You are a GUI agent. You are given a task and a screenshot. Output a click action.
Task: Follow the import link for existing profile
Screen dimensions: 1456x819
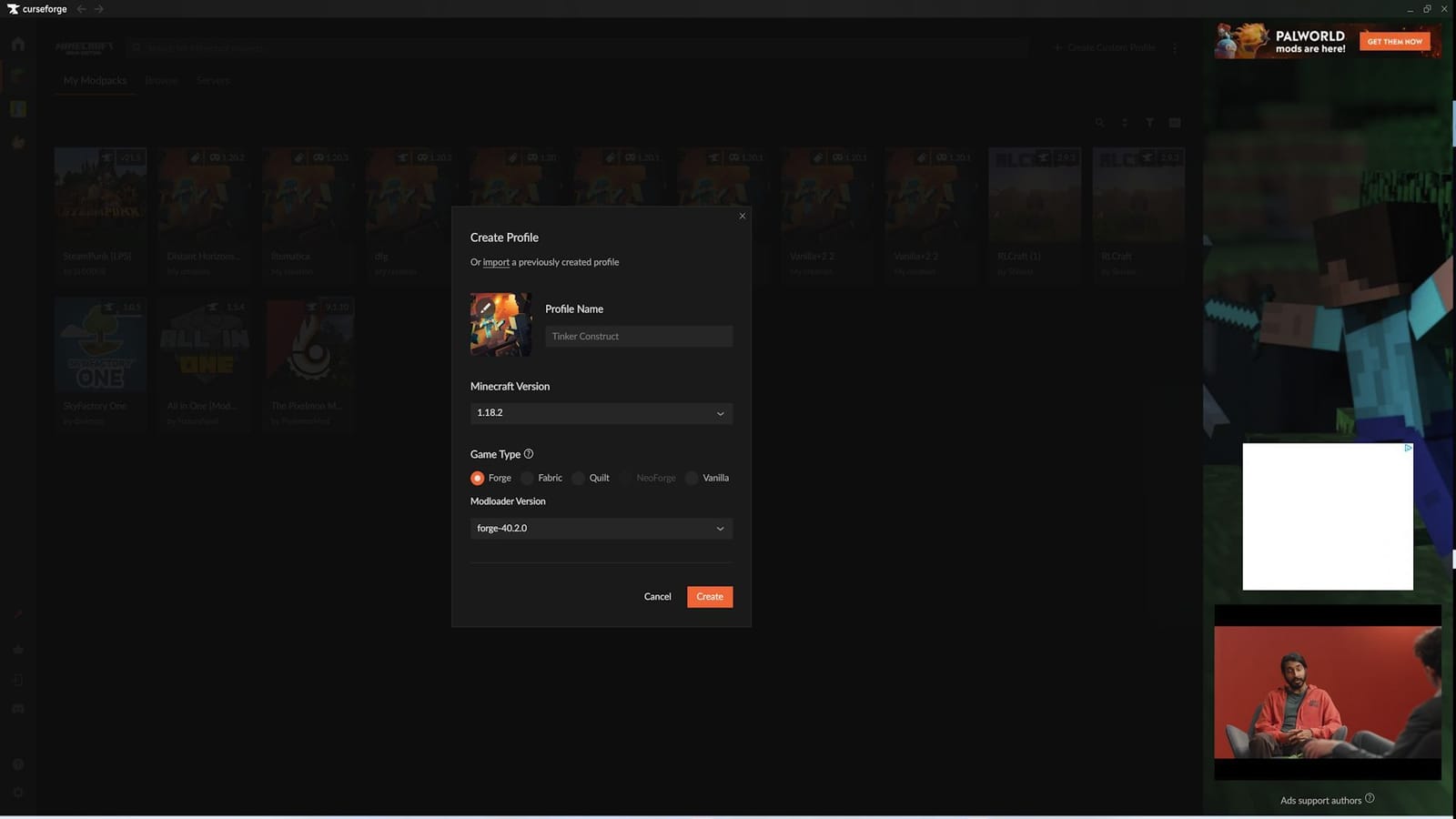click(x=496, y=262)
